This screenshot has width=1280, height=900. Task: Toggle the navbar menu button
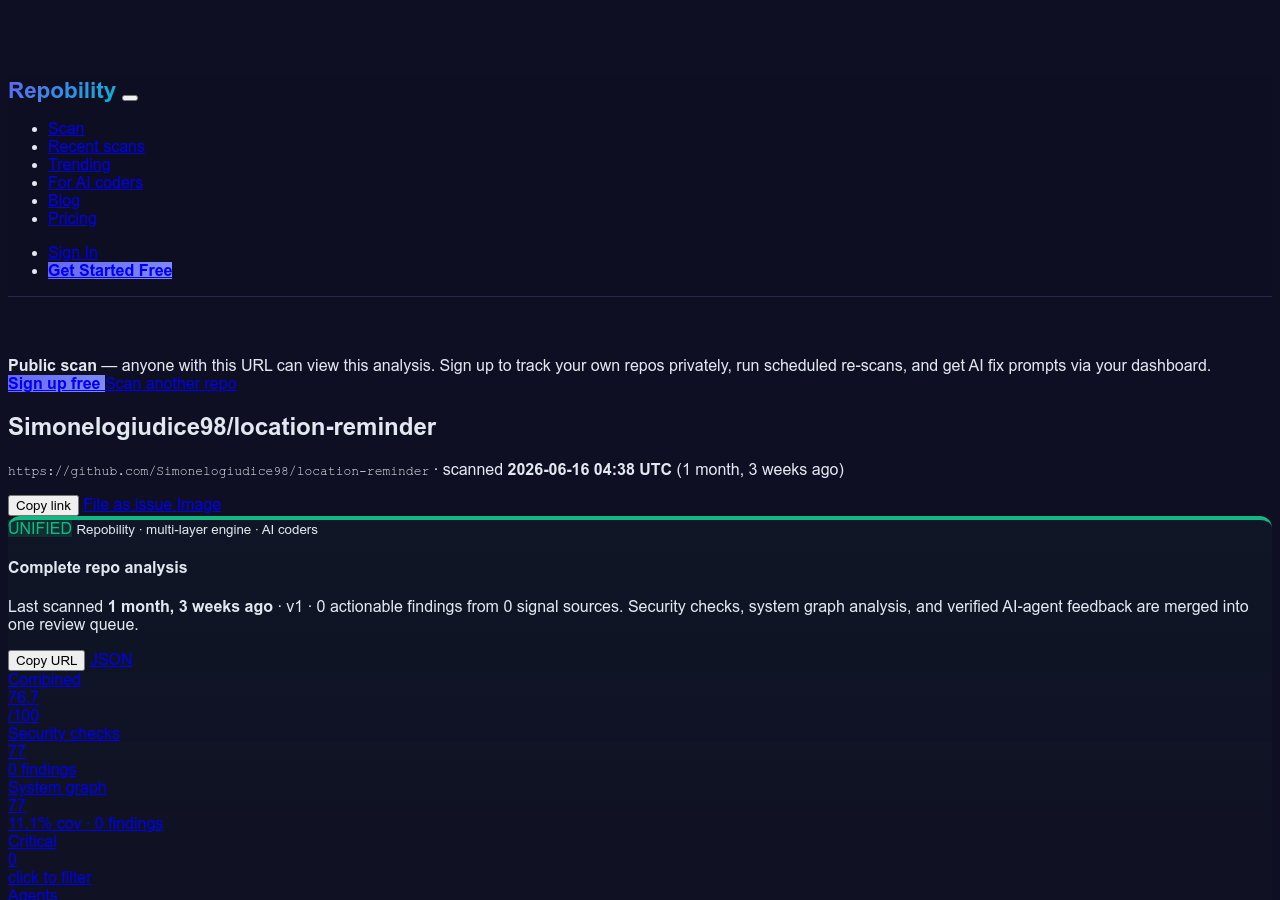[130, 97]
